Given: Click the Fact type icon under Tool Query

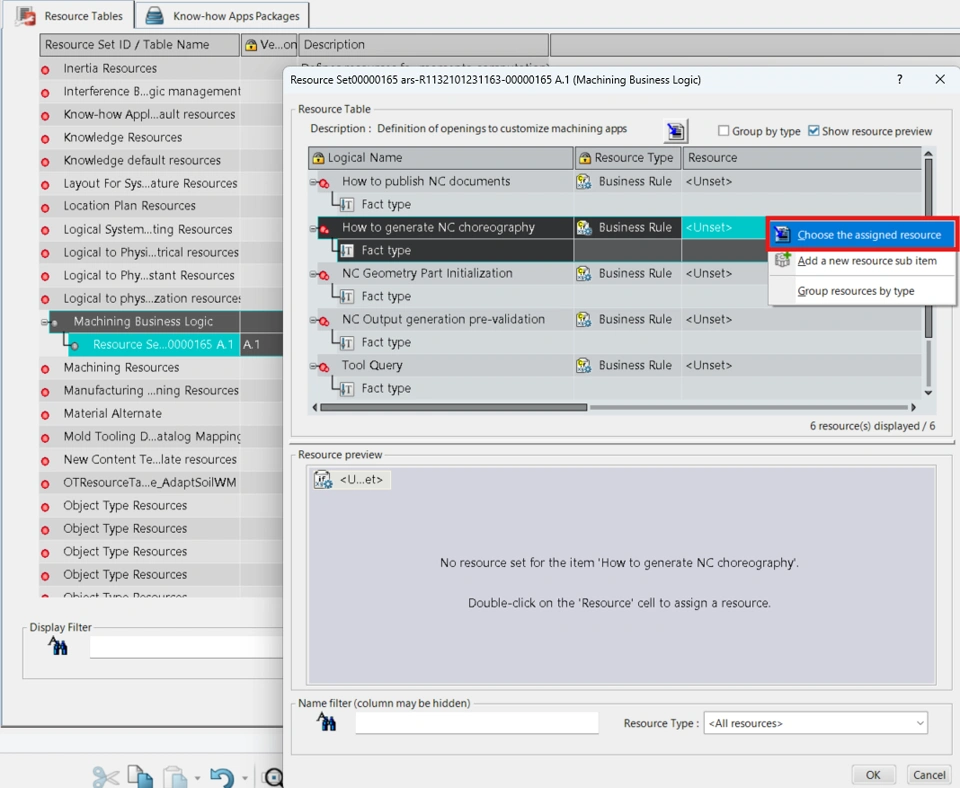Looking at the screenshot, I should click(347, 389).
